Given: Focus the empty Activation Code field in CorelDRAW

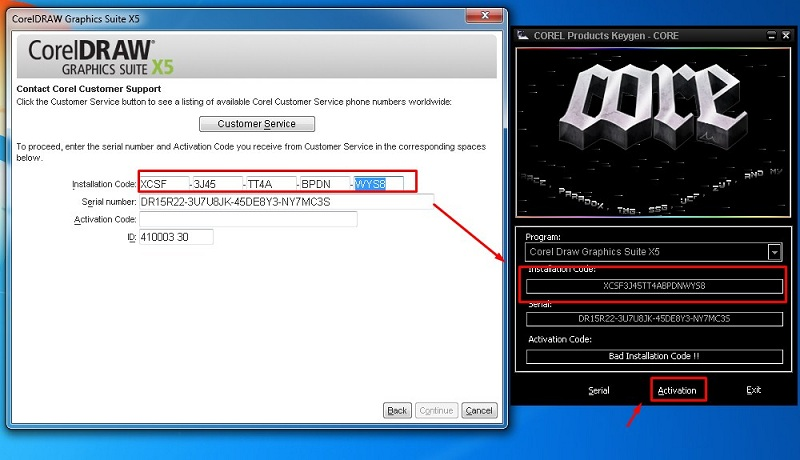Looking at the screenshot, I should click(x=248, y=219).
